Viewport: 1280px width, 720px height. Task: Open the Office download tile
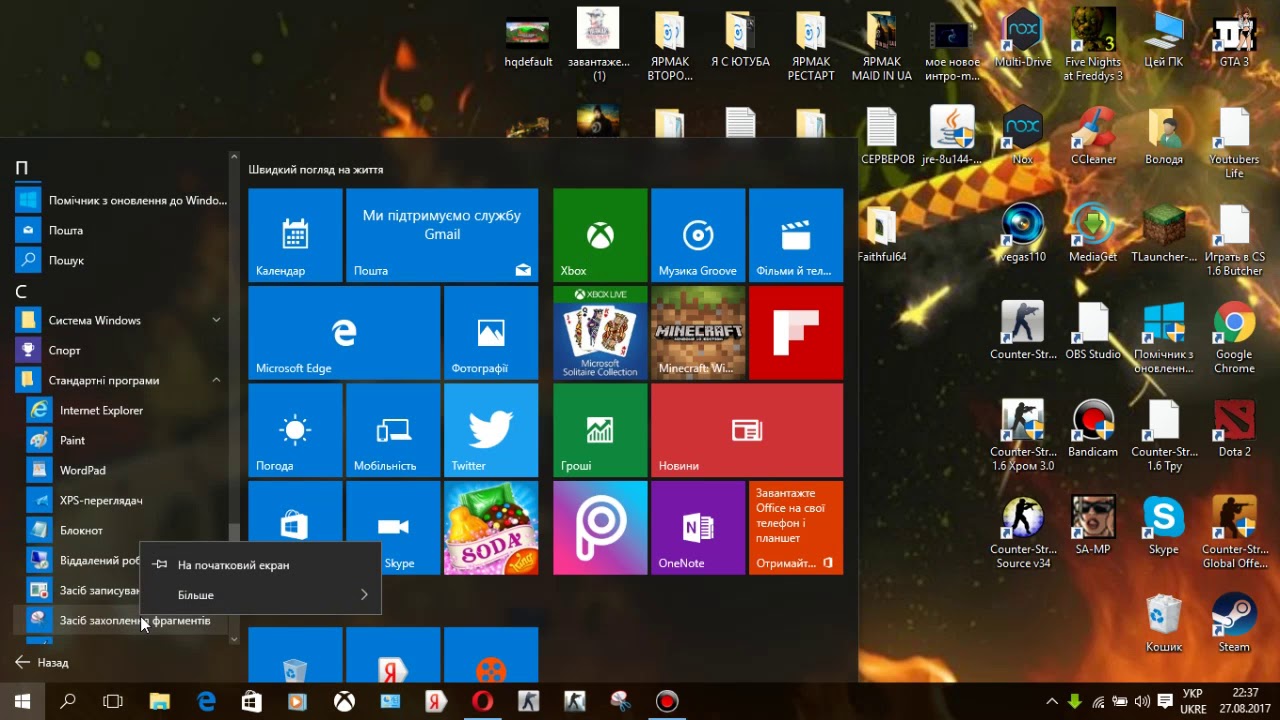[x=796, y=528]
